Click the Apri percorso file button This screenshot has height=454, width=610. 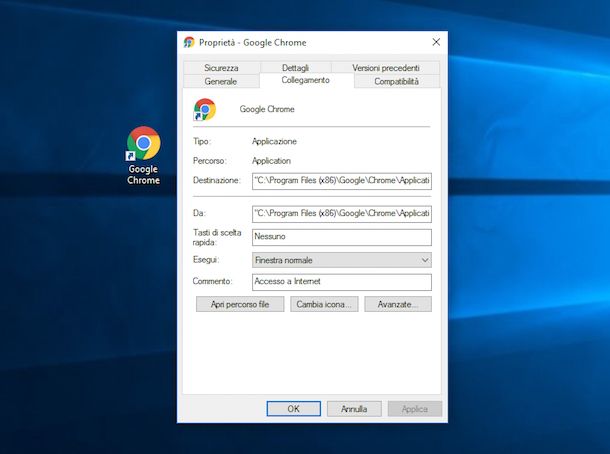pyautogui.click(x=240, y=304)
